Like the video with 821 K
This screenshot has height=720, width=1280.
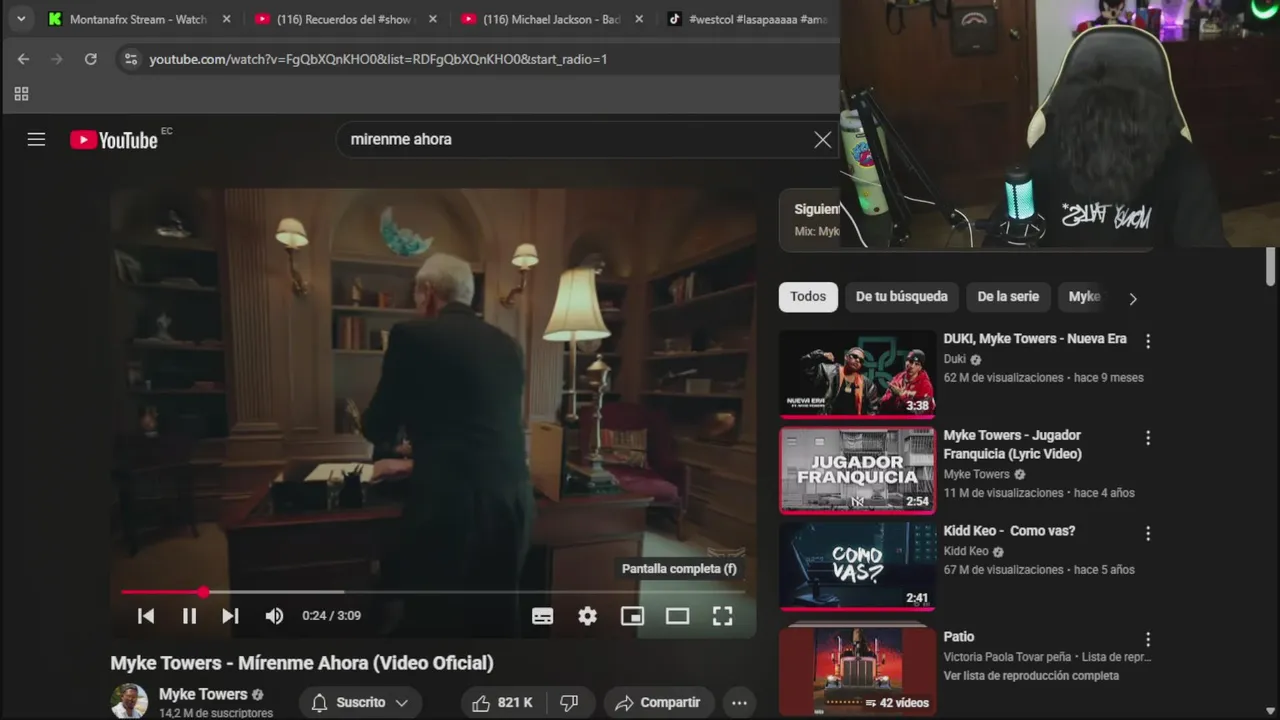(x=503, y=703)
